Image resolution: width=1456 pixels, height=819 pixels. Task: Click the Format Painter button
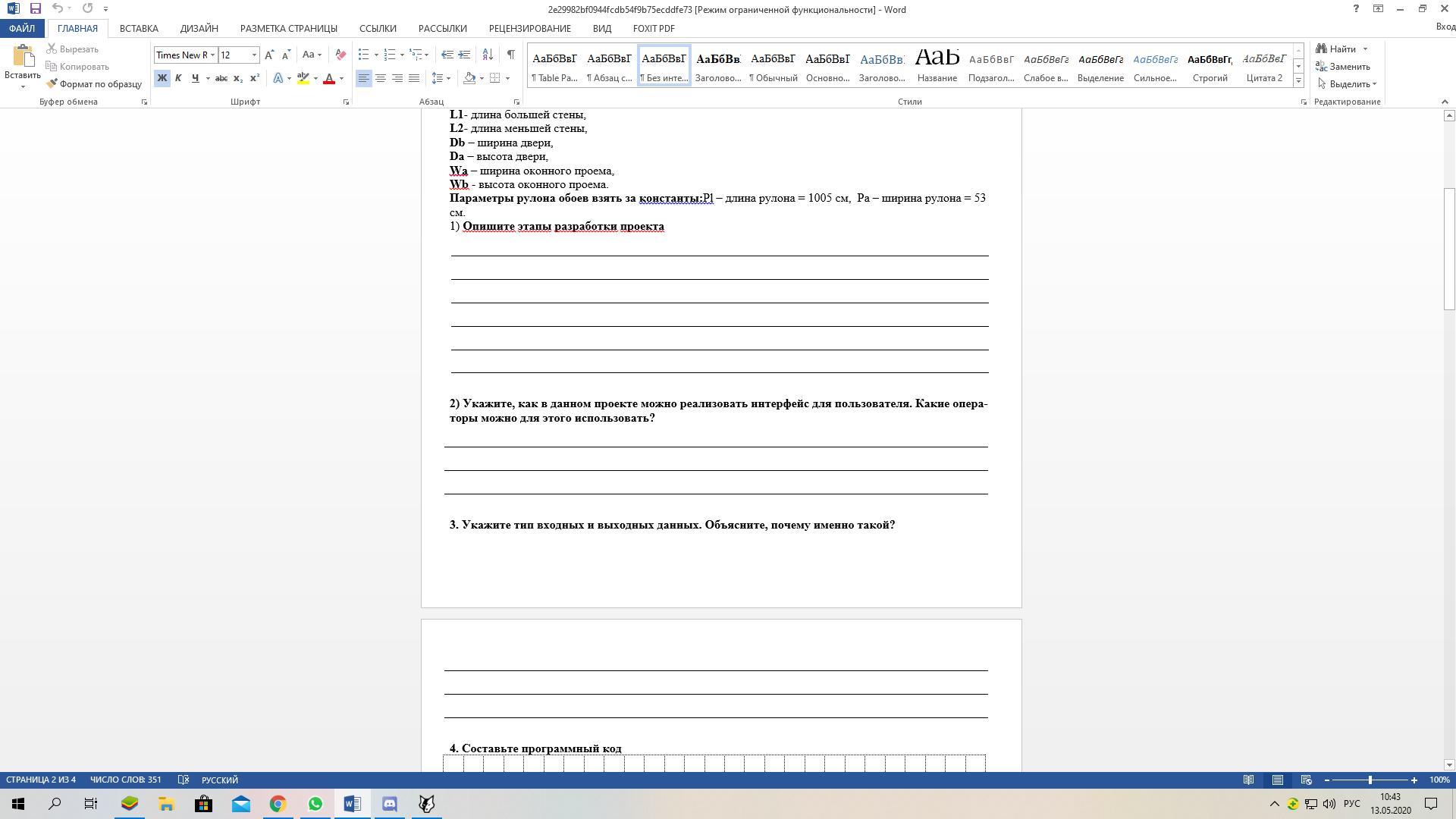click(x=94, y=84)
